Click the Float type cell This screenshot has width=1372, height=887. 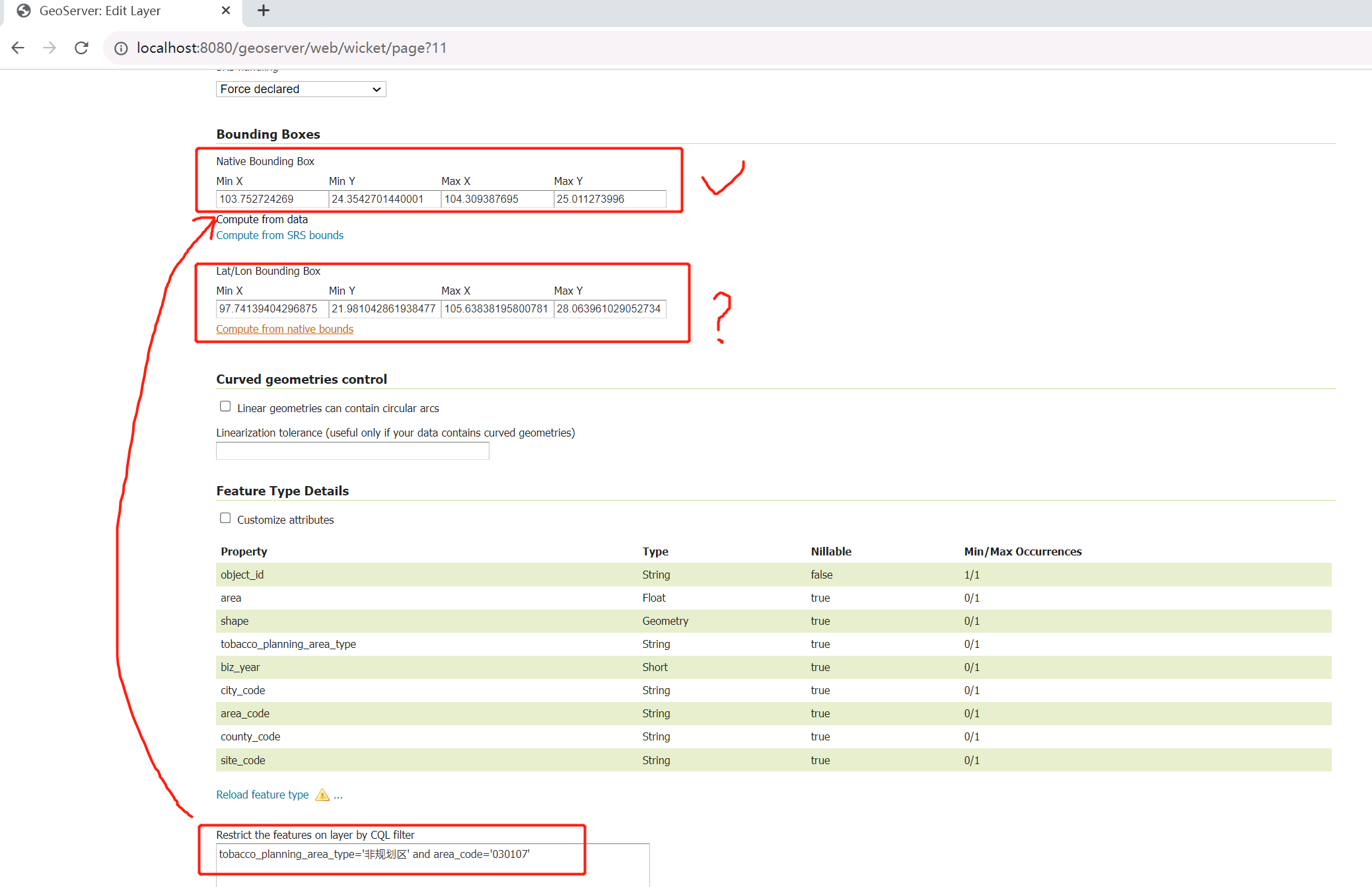click(654, 598)
